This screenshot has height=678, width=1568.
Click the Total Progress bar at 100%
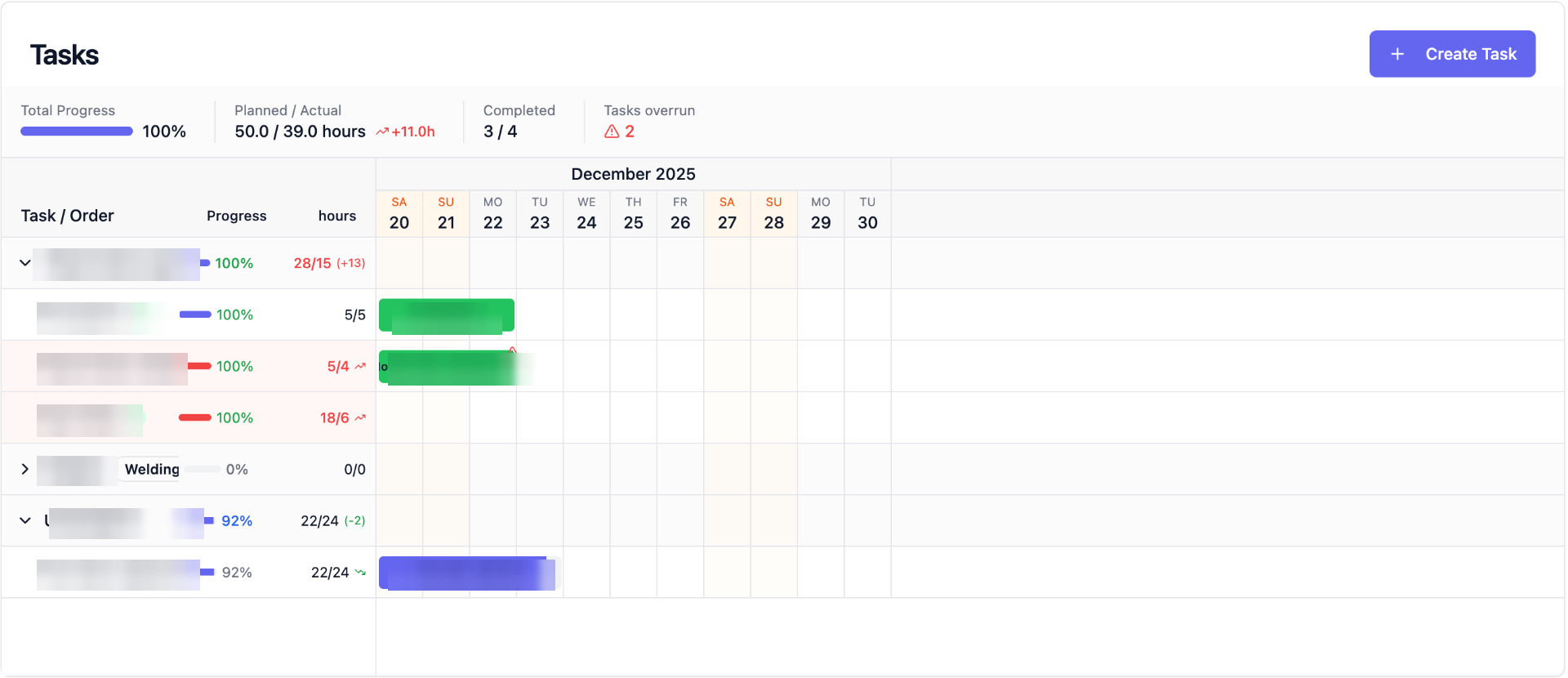77,132
